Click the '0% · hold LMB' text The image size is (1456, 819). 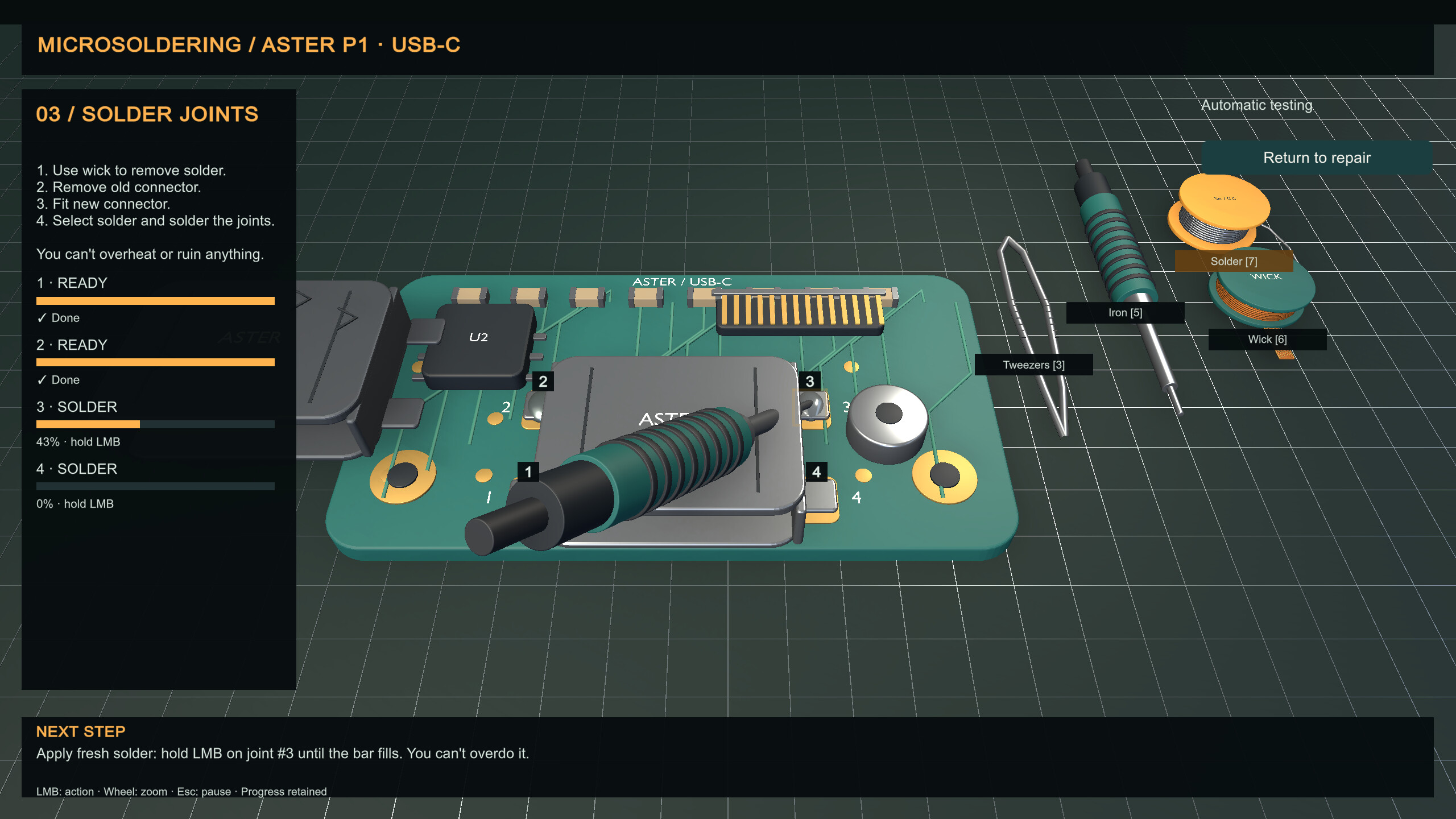[75, 504]
